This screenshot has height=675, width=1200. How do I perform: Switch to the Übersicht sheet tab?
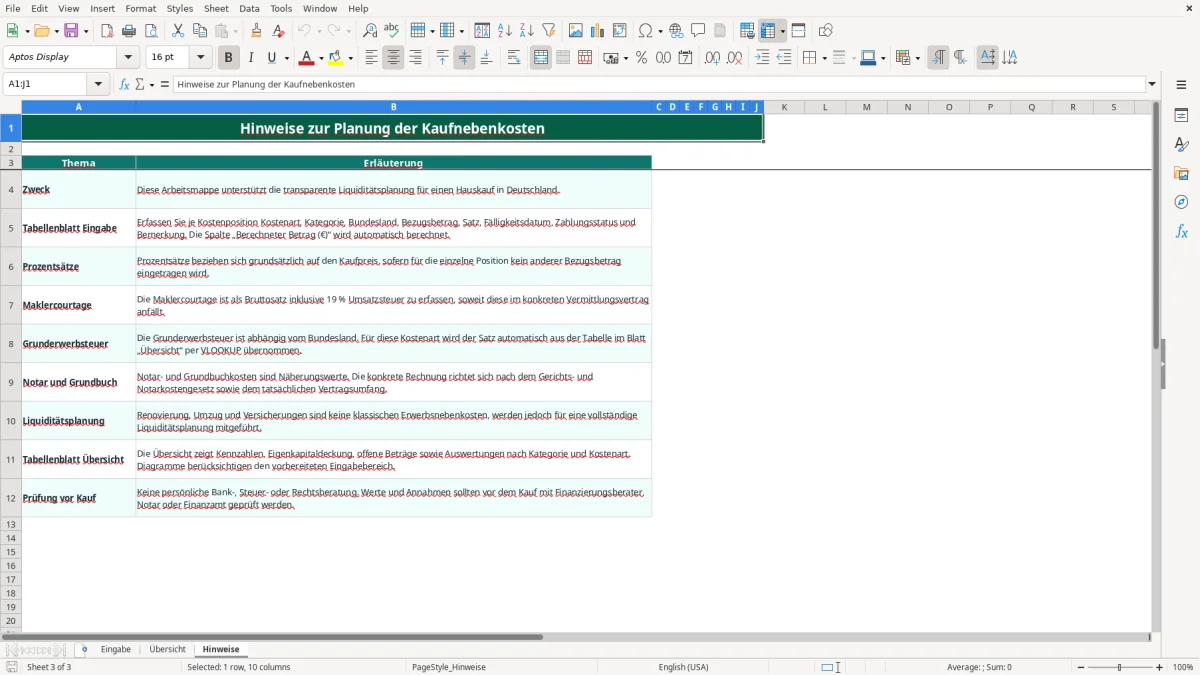(167, 649)
